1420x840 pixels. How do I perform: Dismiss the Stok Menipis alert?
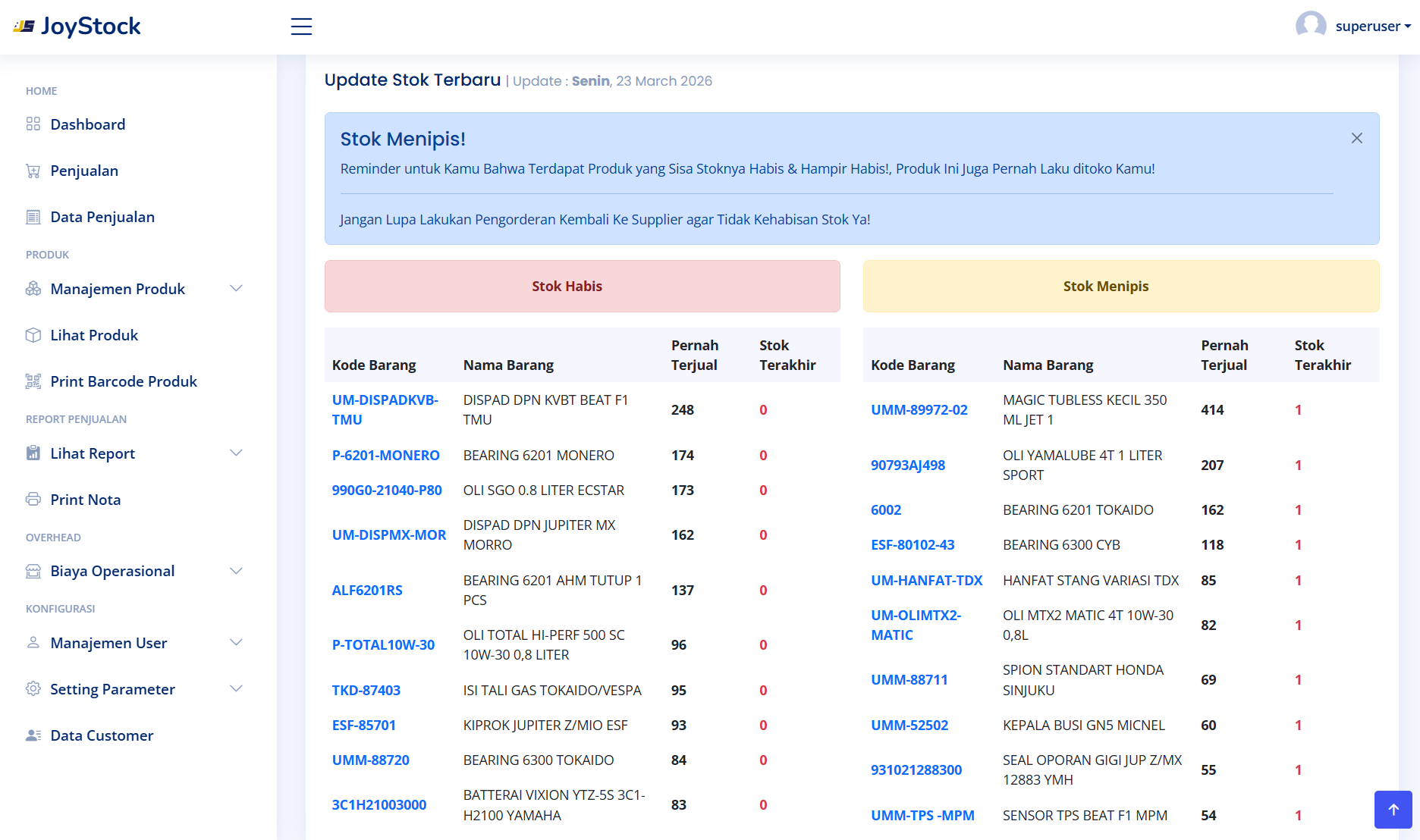(1356, 138)
